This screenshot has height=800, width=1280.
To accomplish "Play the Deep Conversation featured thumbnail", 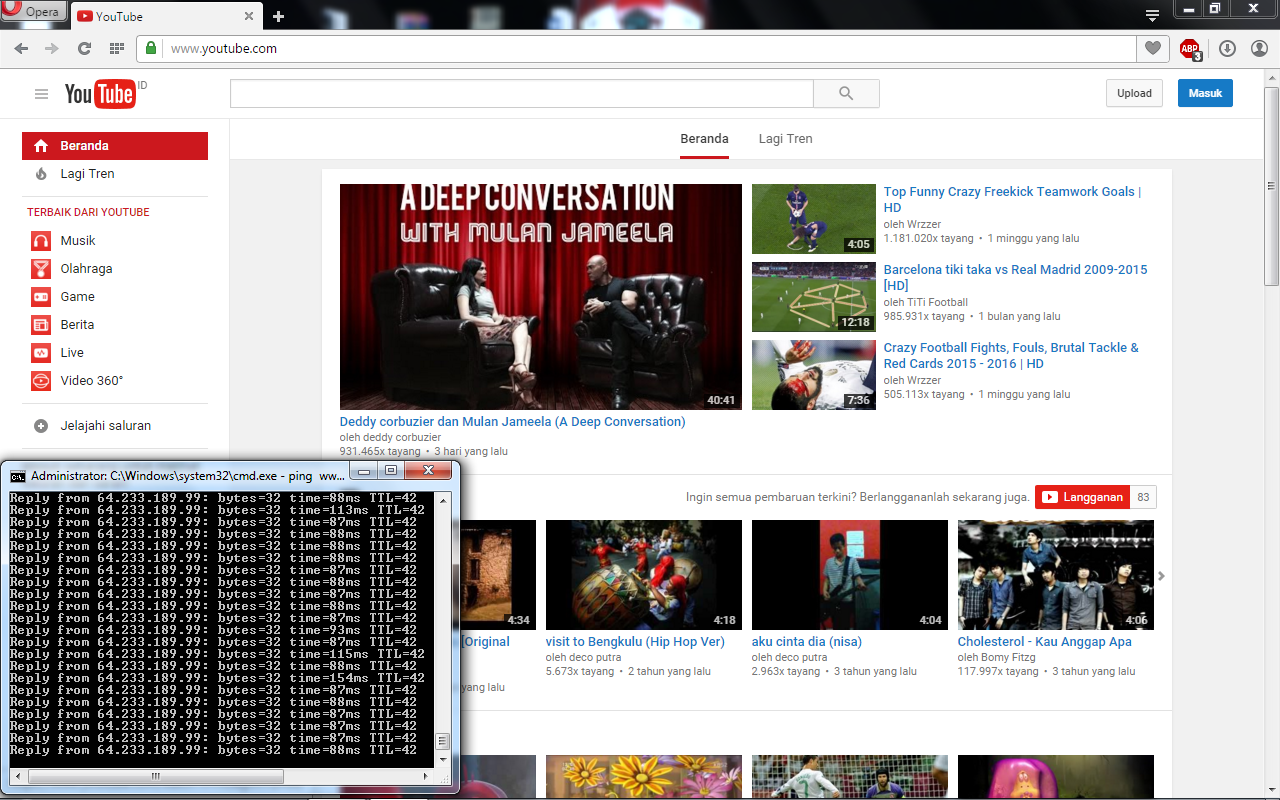I will coord(541,297).
